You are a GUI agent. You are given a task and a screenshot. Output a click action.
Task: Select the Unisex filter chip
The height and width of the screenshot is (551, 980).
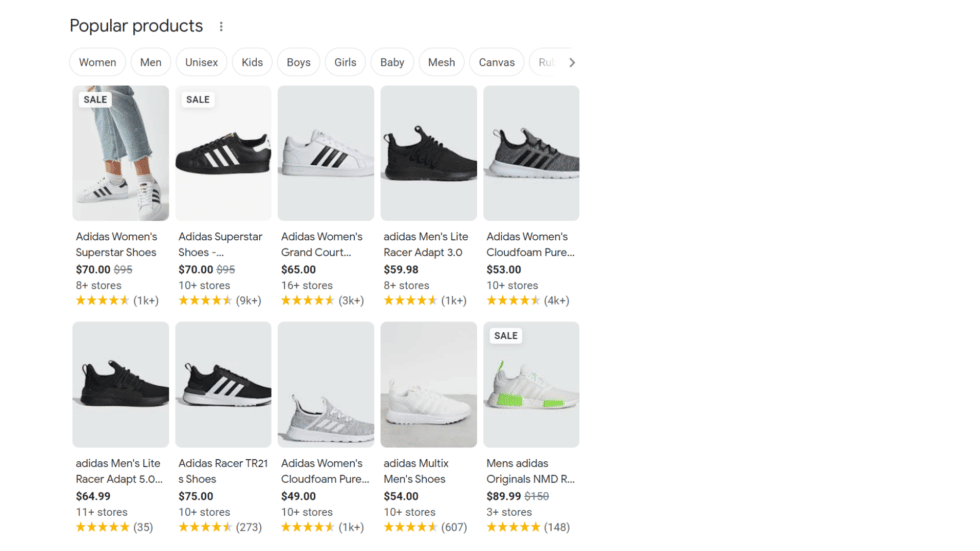click(x=201, y=62)
